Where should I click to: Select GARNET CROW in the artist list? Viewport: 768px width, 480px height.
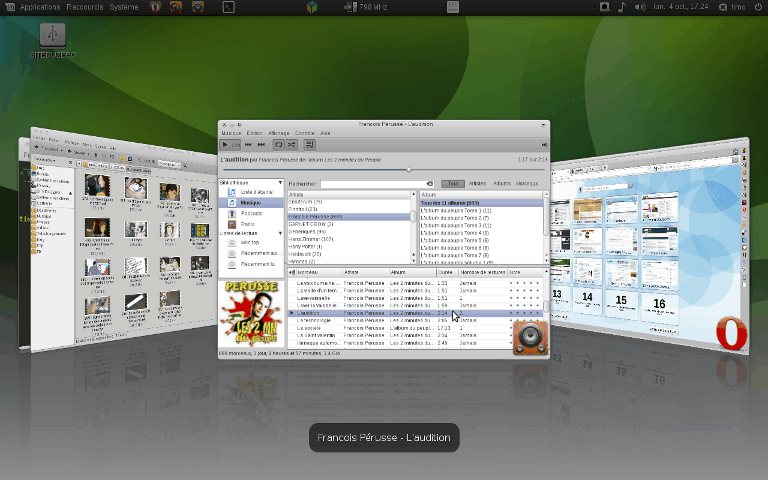coord(349,224)
